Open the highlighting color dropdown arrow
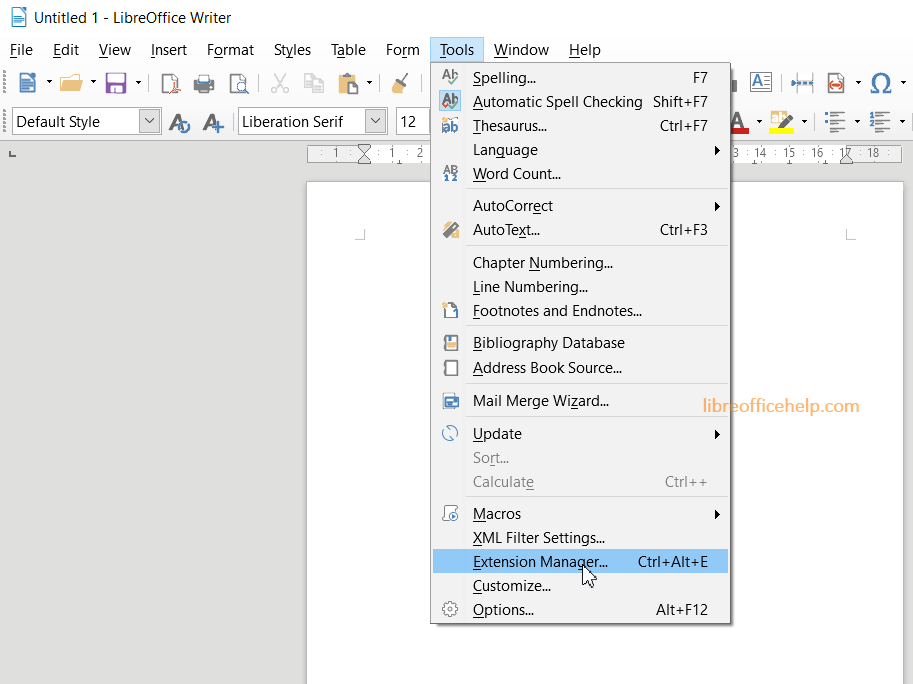The image size is (913, 684). pyautogui.click(x=804, y=122)
